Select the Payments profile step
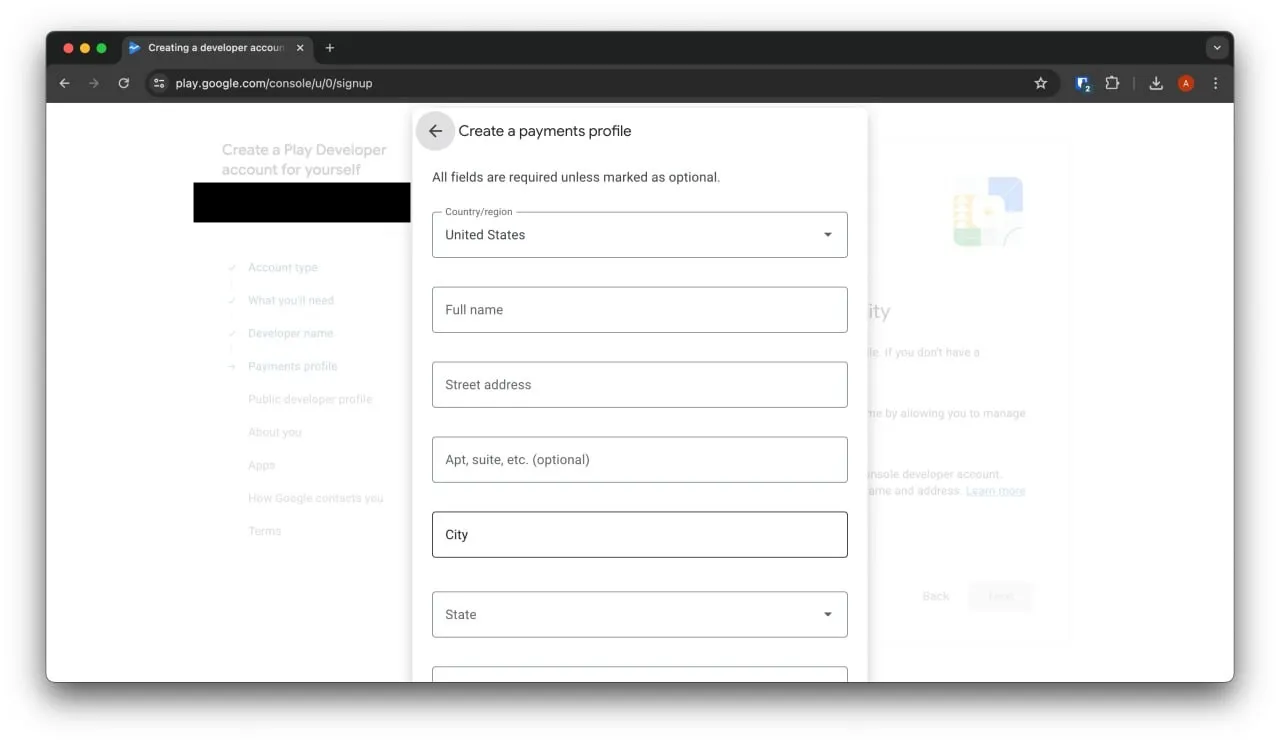The height and width of the screenshot is (743, 1280). [293, 366]
